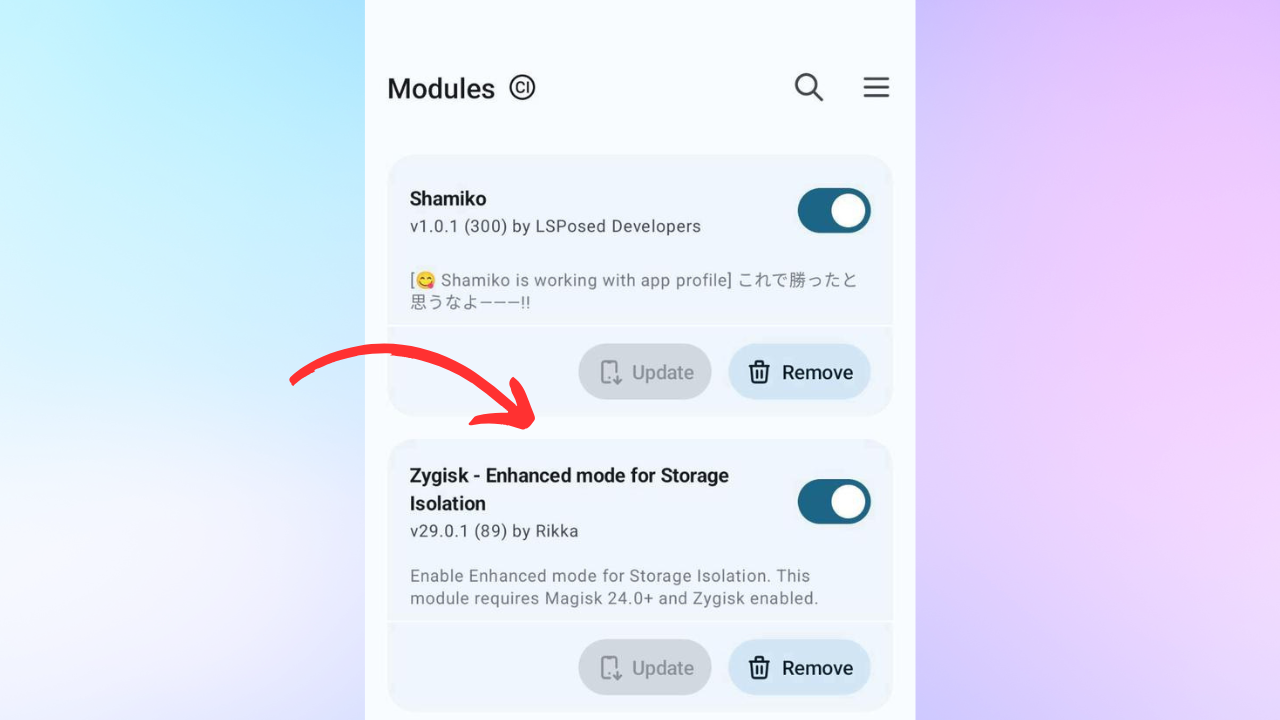Click the Rikka author name
1280x720 pixels.
point(557,532)
